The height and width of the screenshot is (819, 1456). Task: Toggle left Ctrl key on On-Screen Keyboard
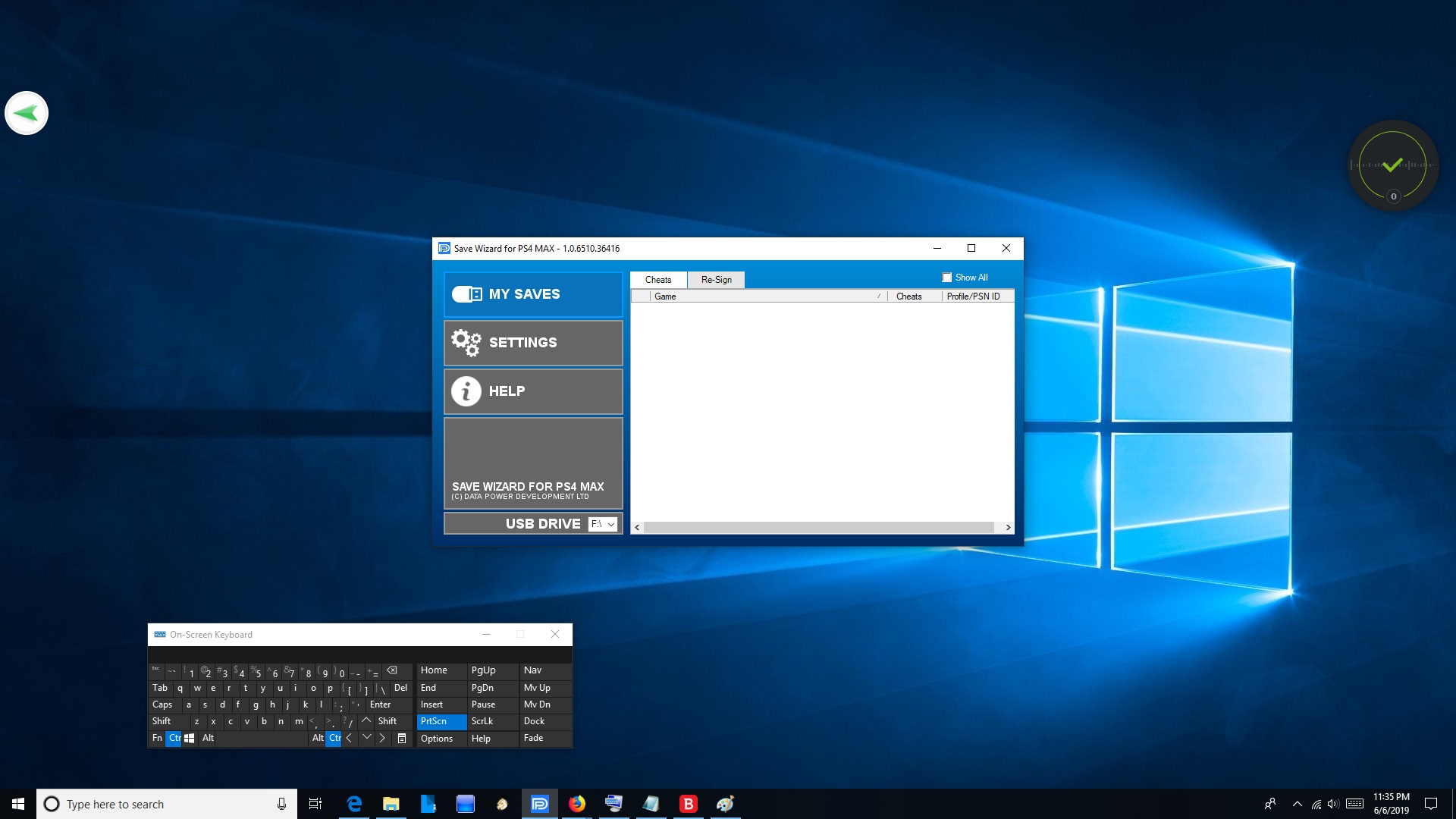coord(174,738)
